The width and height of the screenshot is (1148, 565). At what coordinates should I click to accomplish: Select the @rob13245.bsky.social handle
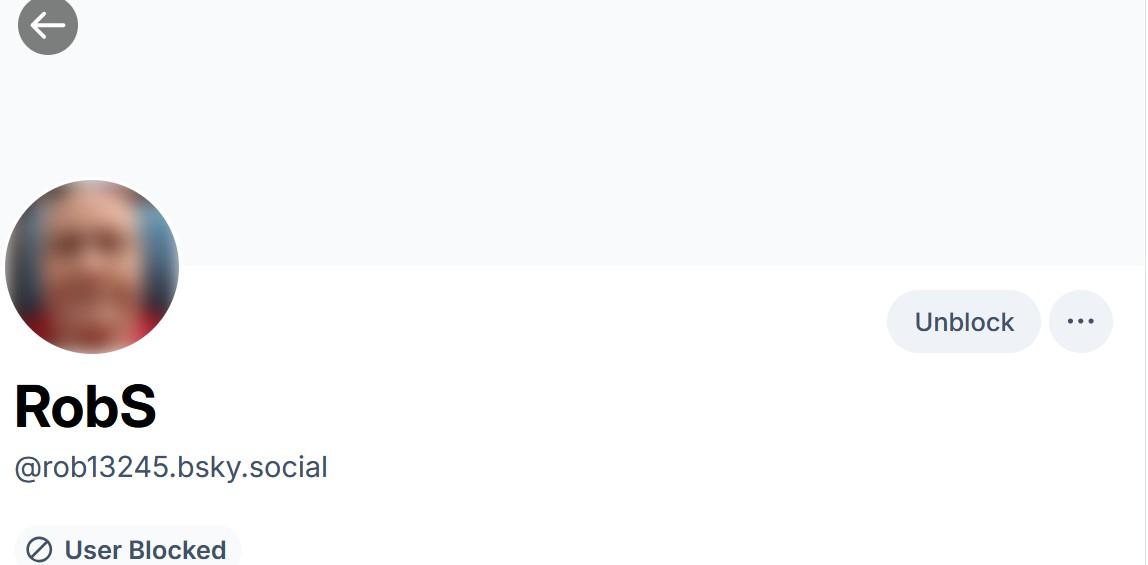click(171, 467)
